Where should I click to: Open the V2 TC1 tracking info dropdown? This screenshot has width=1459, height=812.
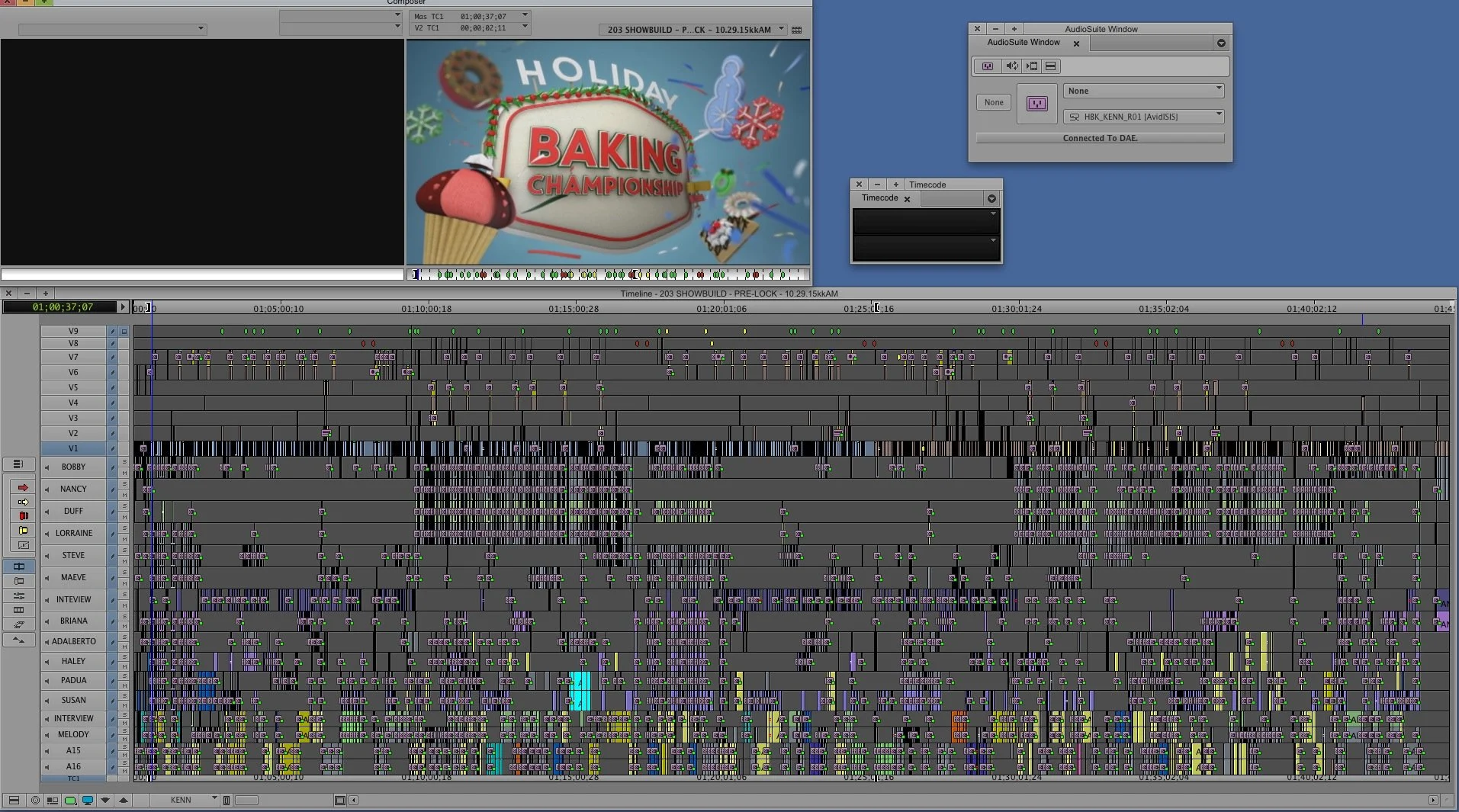pos(525,28)
